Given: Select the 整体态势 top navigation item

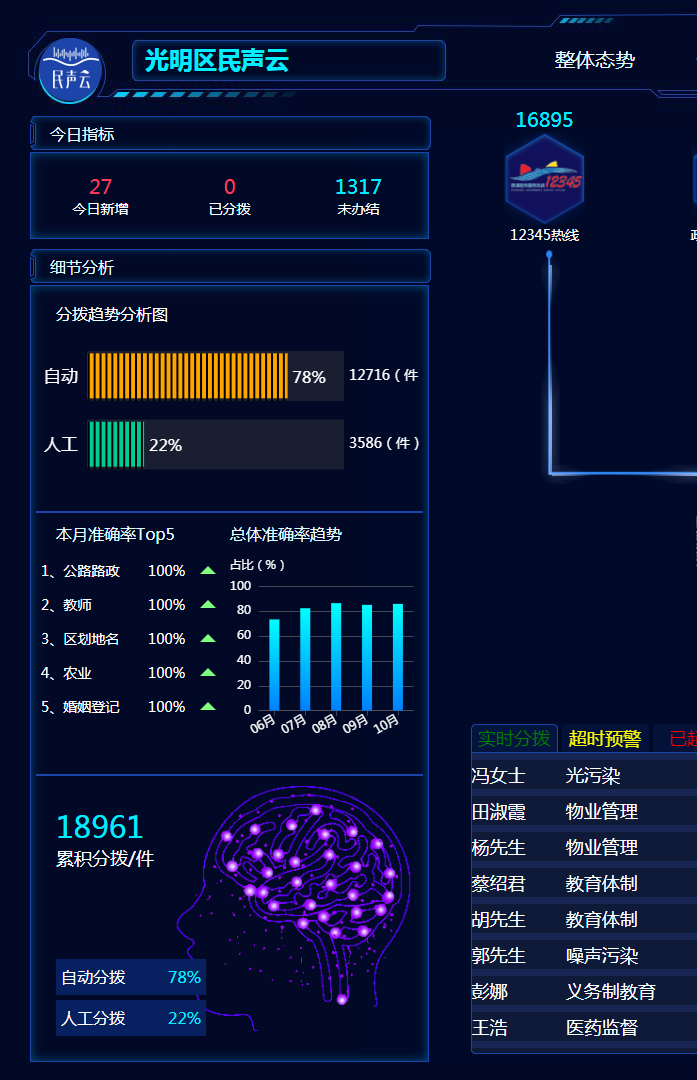Looking at the screenshot, I should [594, 61].
